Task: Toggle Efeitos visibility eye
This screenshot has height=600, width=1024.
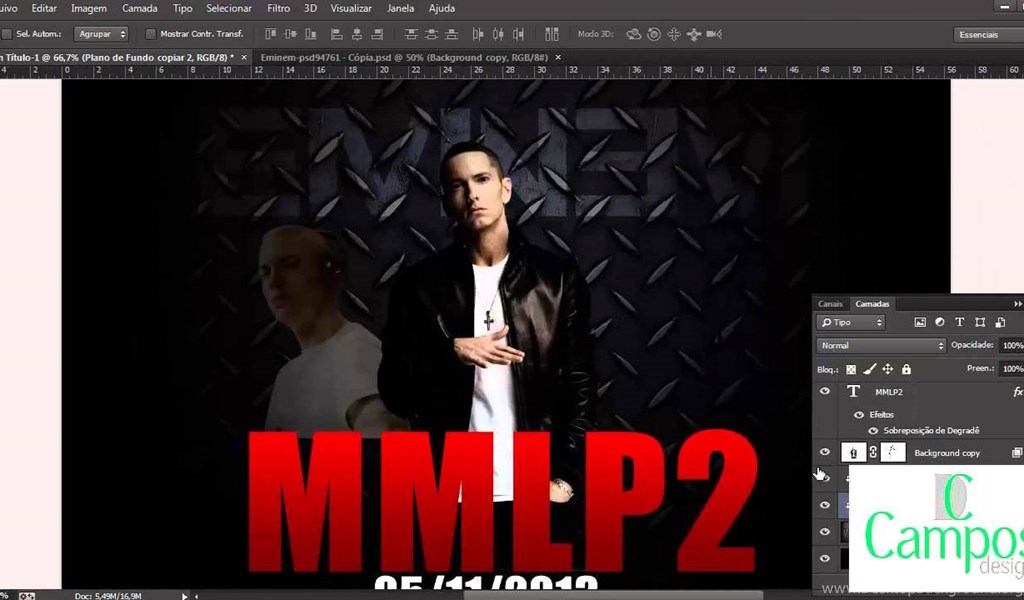Action: pos(859,415)
